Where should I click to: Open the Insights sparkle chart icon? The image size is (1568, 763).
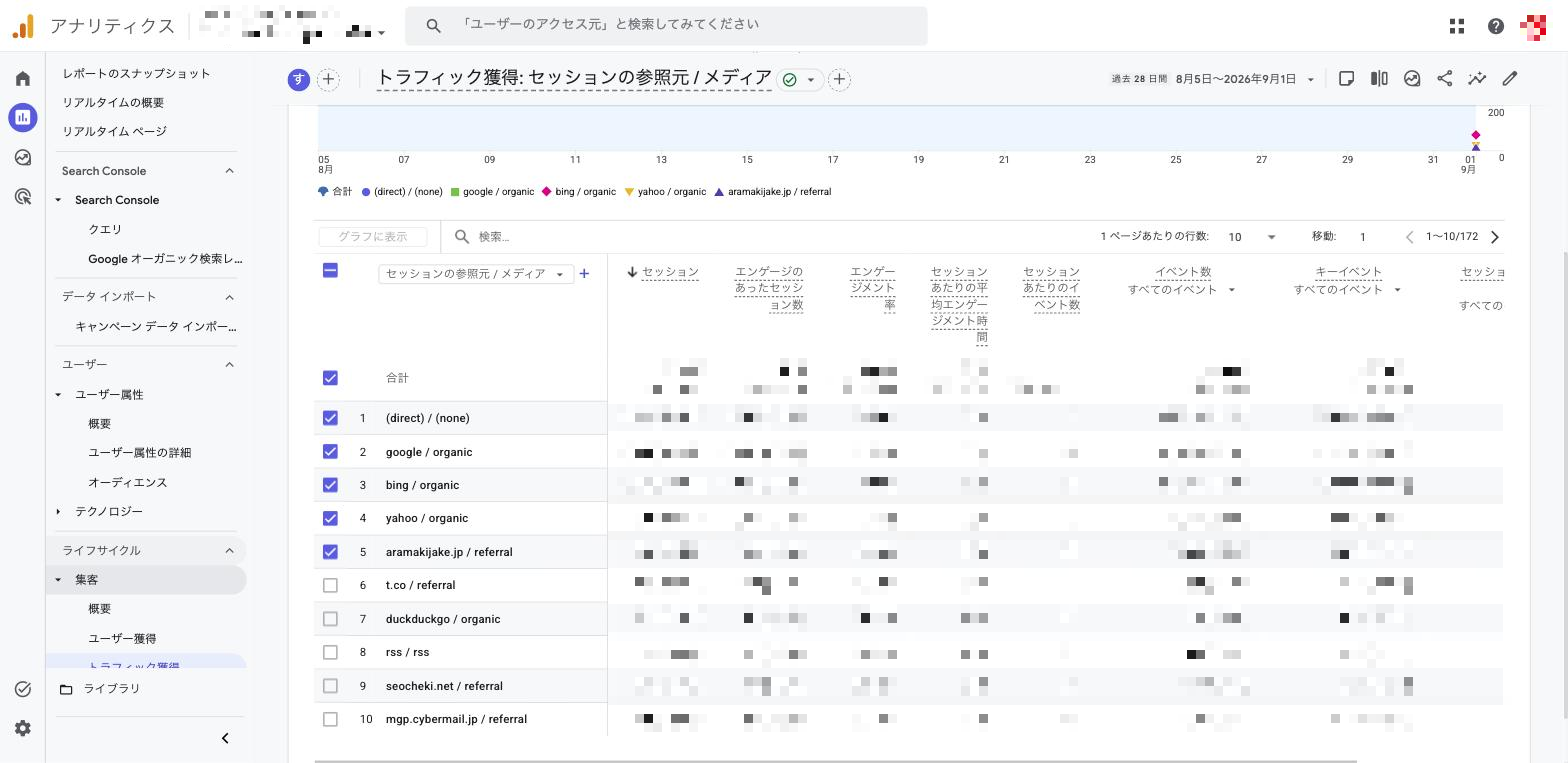[1412, 79]
